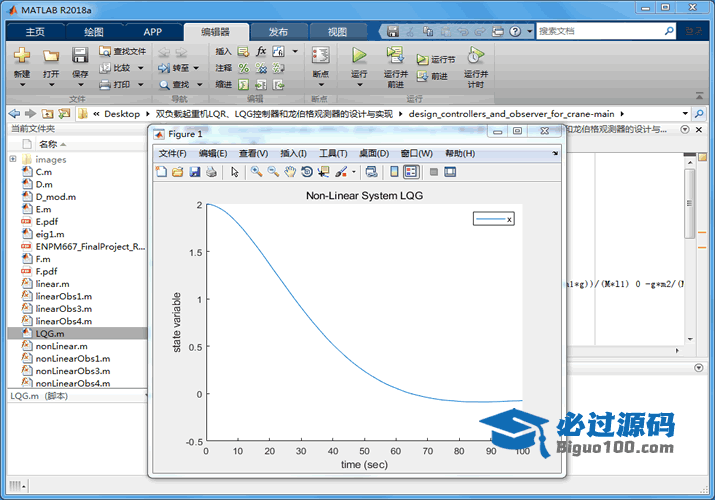The width and height of the screenshot is (715, 500).
Task: Click the Desktop path segment
Action: [x=122, y=114]
